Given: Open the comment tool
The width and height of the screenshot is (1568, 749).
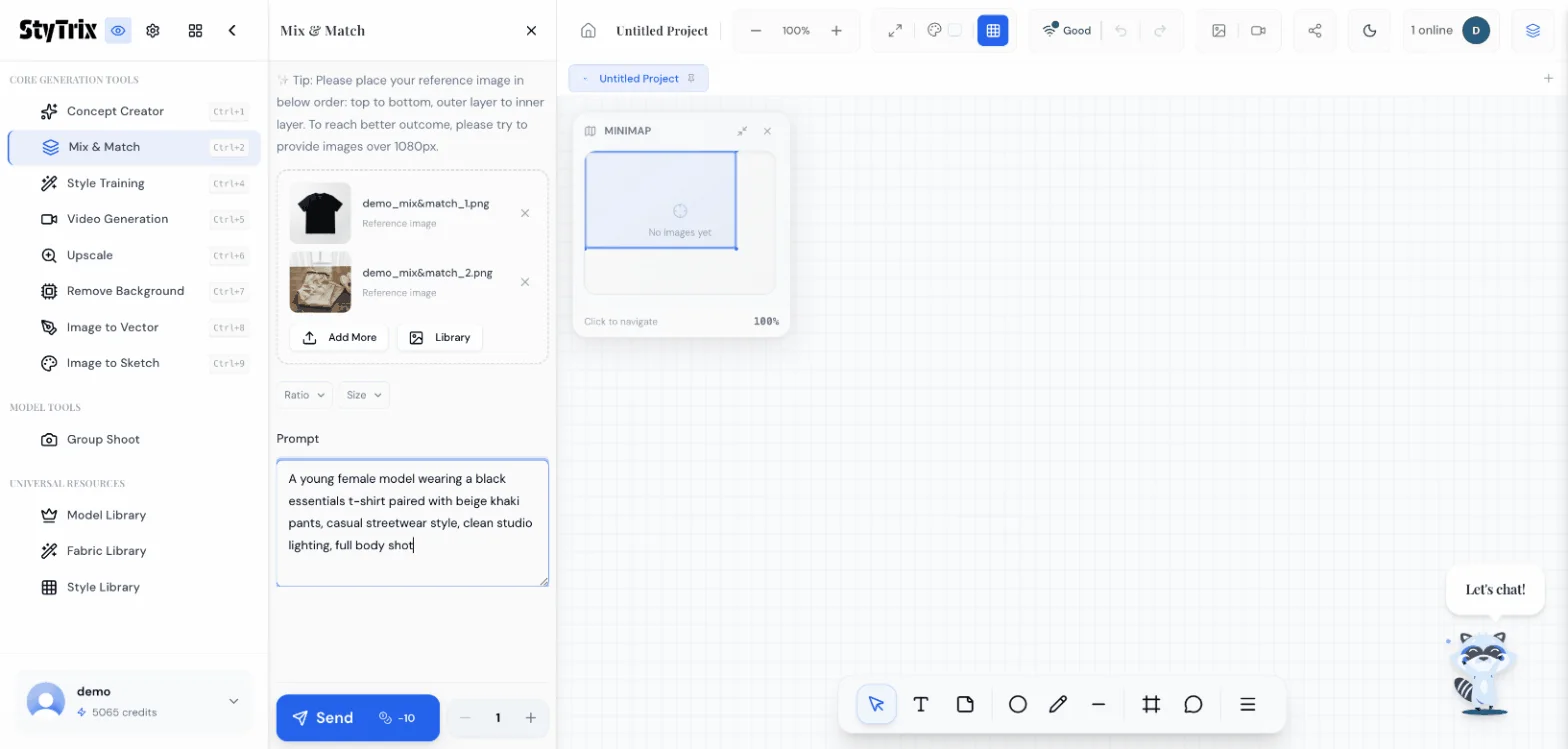Looking at the screenshot, I should tap(1193, 704).
